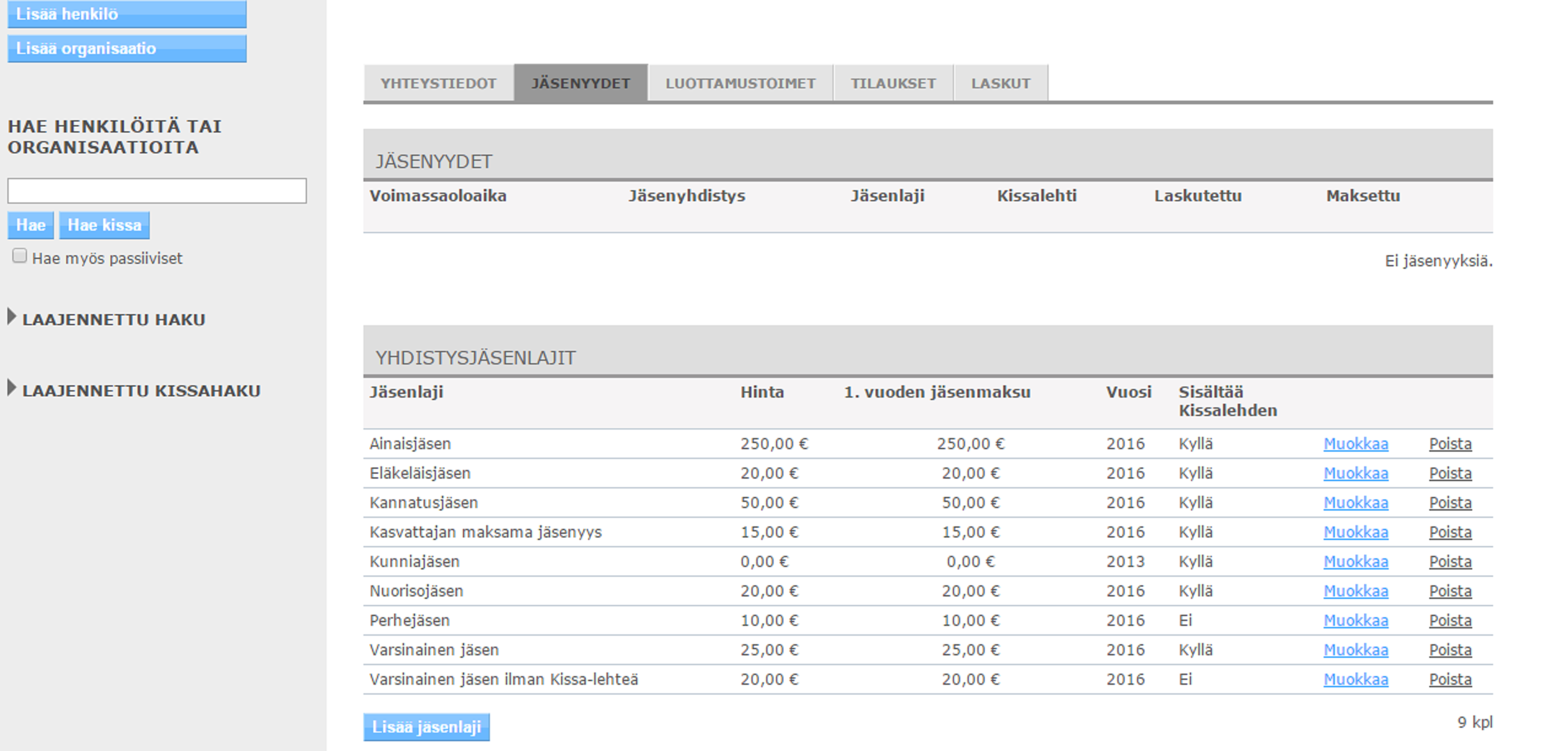Delete Ainaisjäsen via its Poista link
1568x751 pixels.
tap(1450, 444)
